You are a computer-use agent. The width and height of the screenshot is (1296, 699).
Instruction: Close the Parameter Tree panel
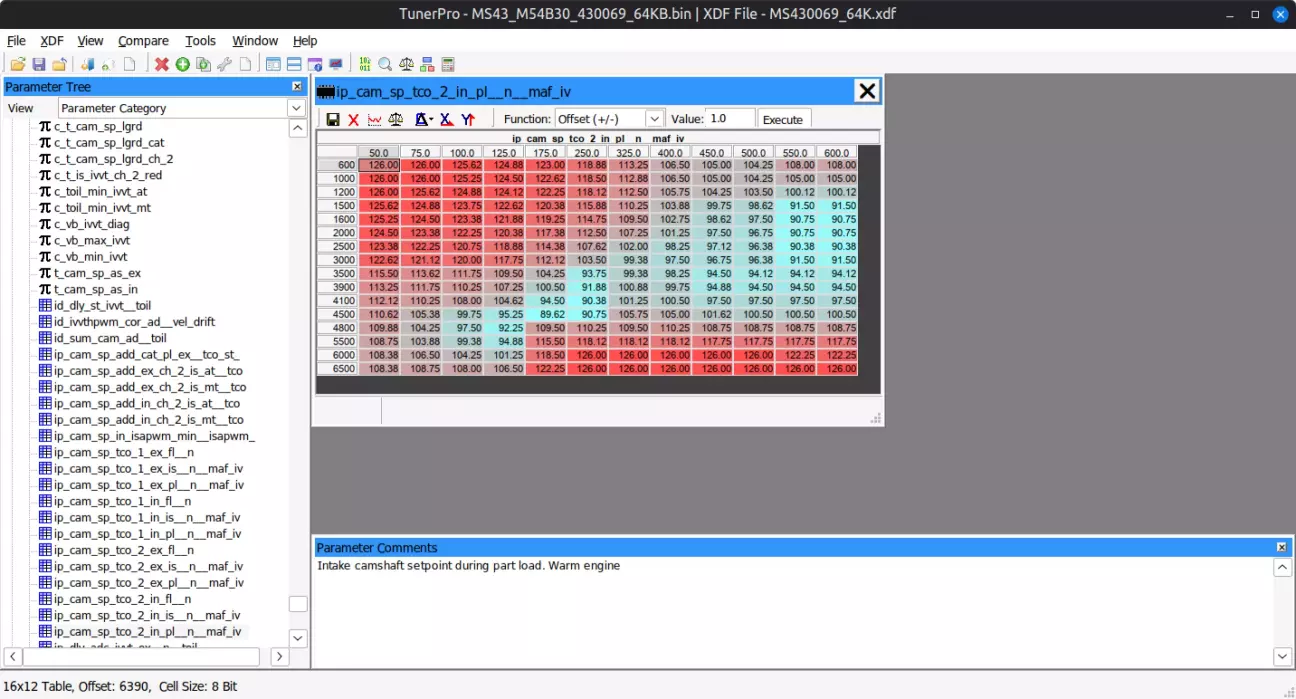(x=297, y=87)
